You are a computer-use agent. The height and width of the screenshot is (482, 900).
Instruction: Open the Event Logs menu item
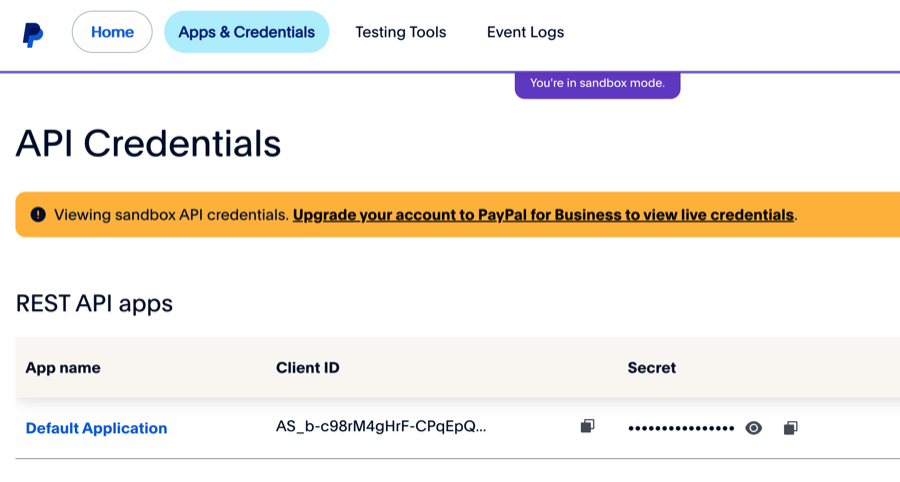click(x=525, y=32)
